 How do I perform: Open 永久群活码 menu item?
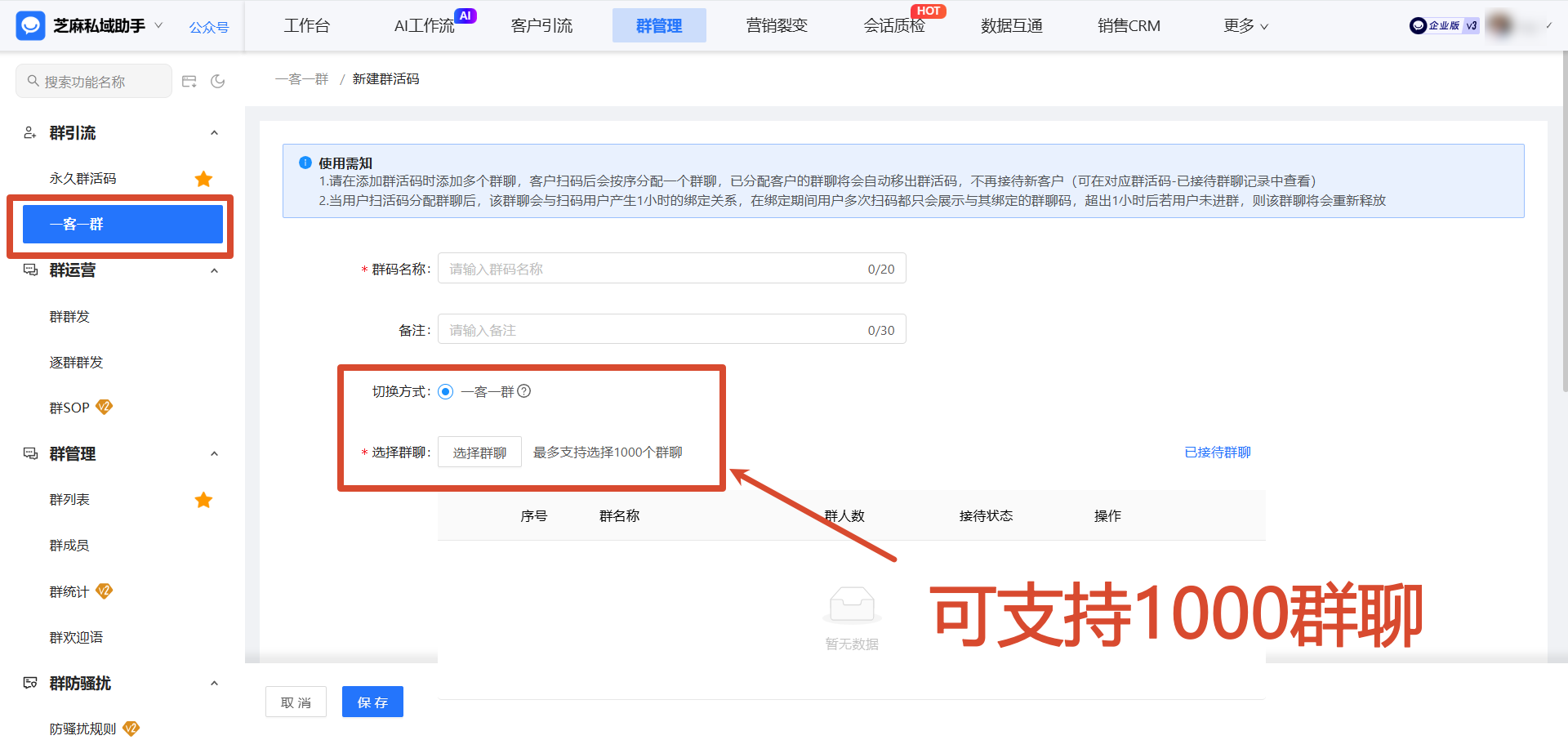[x=82, y=178]
